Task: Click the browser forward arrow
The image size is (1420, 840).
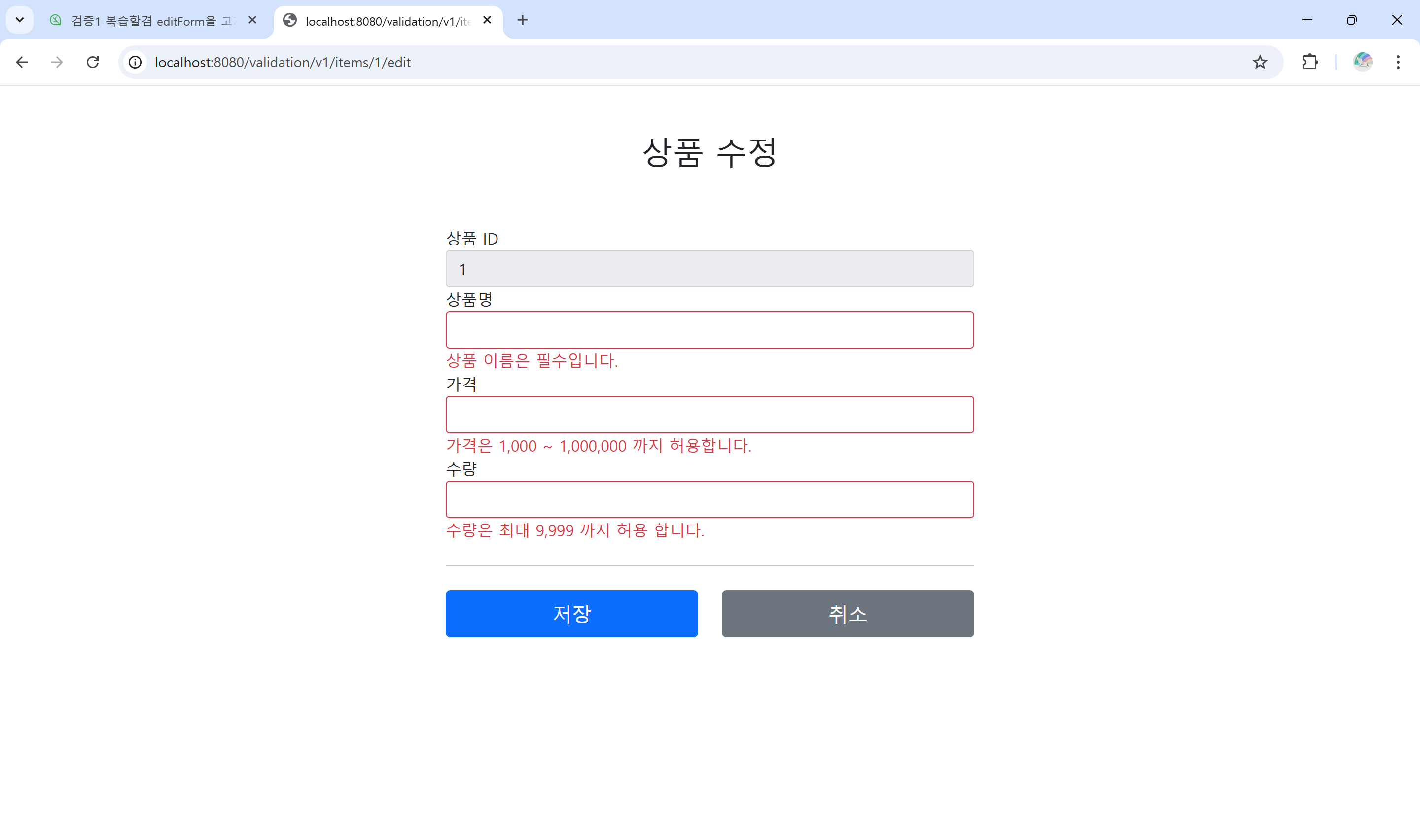Action: point(57,62)
